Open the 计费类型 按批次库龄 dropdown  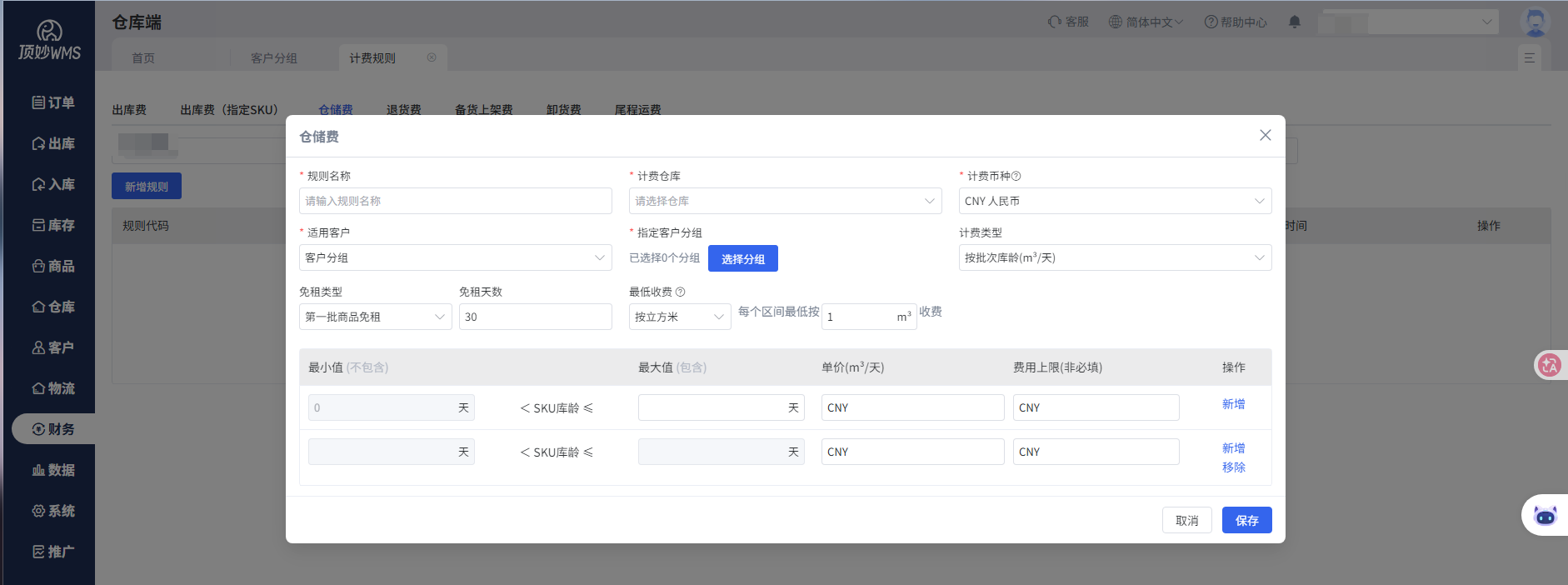coord(1116,257)
